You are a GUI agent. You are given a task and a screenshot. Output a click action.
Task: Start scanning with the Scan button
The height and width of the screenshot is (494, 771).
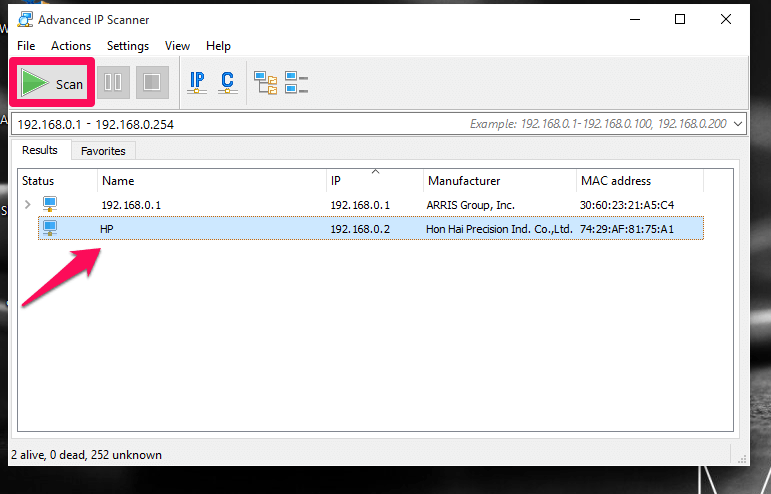(52, 83)
